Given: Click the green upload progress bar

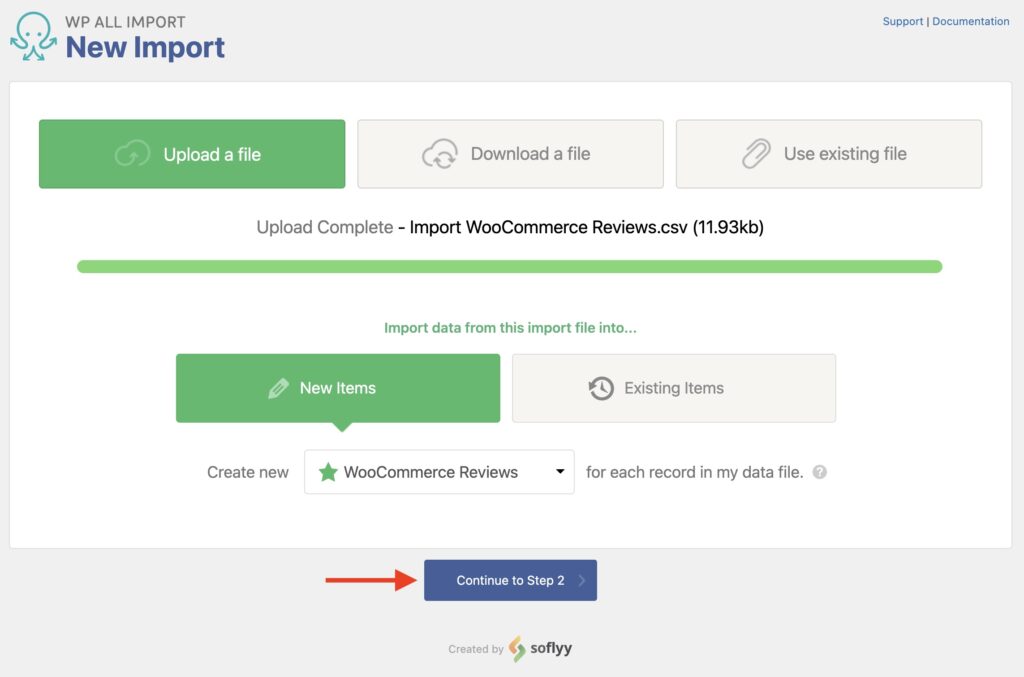Looking at the screenshot, I should (510, 266).
